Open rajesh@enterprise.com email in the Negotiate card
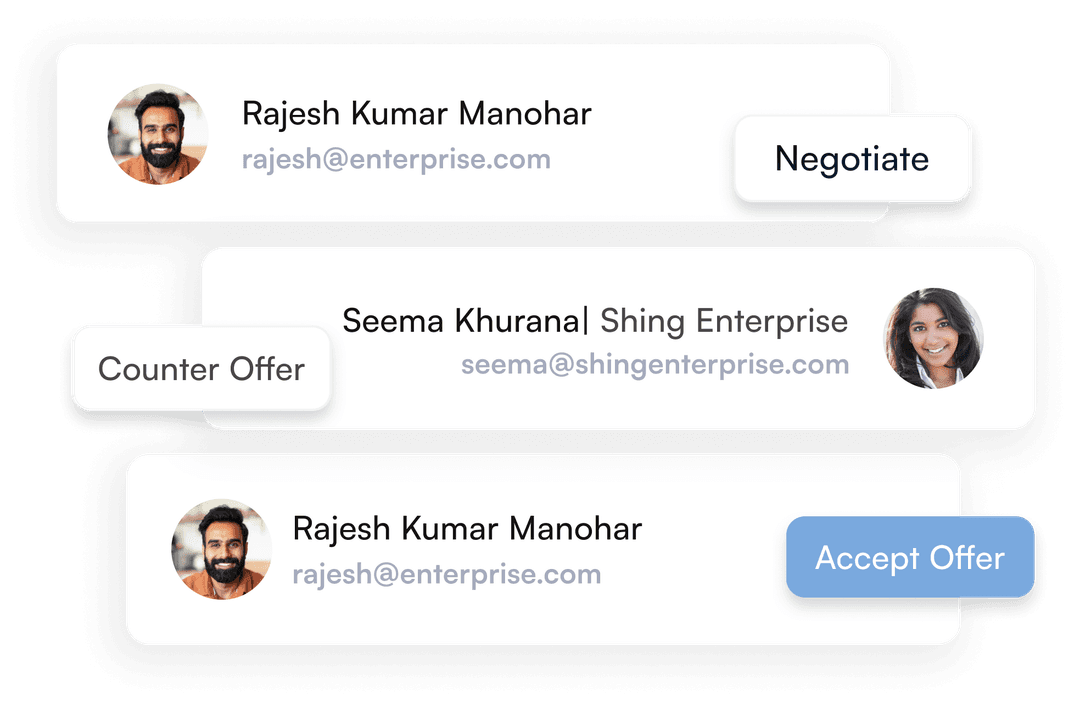Viewport: 1080px width, 724px height. (396, 159)
